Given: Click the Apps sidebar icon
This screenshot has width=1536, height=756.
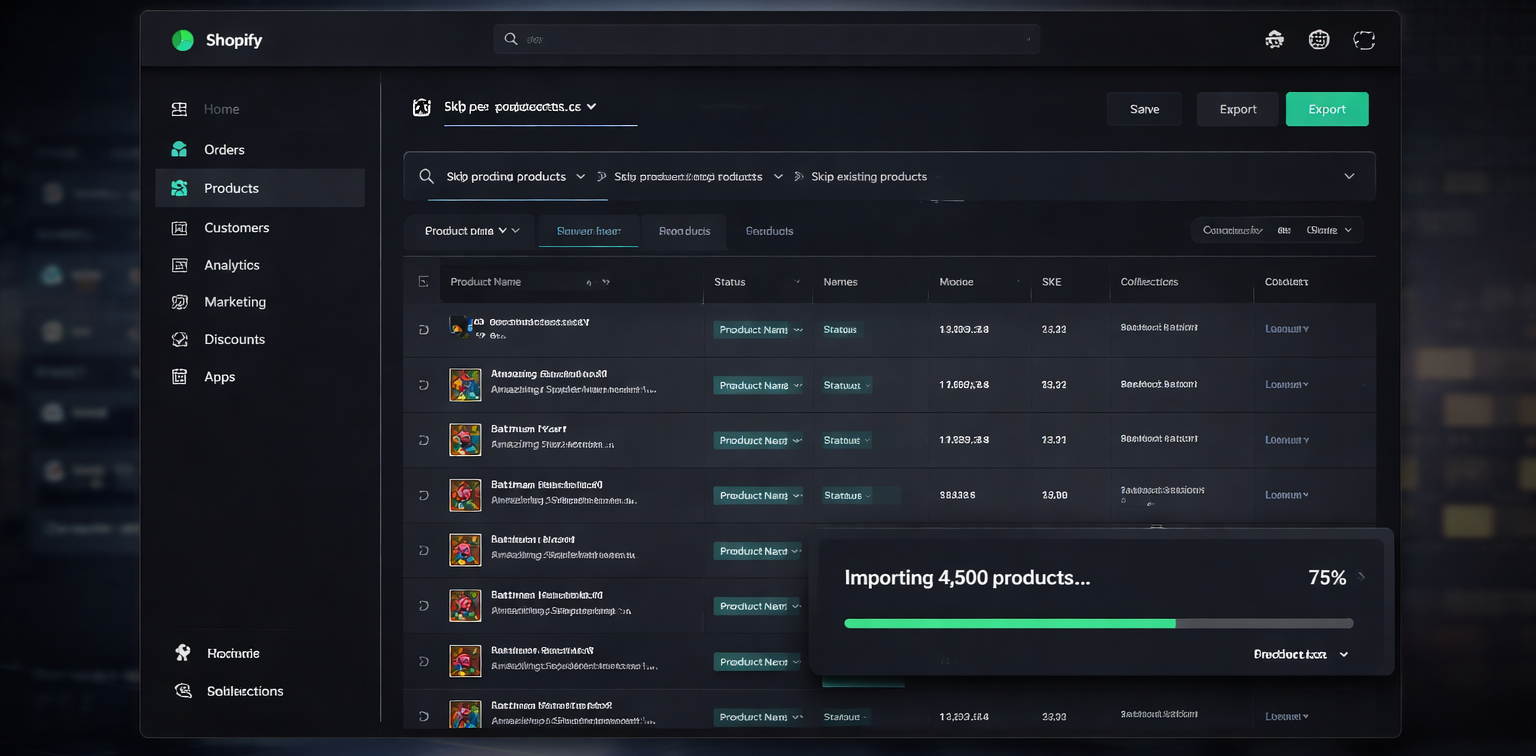Looking at the screenshot, I should (179, 377).
